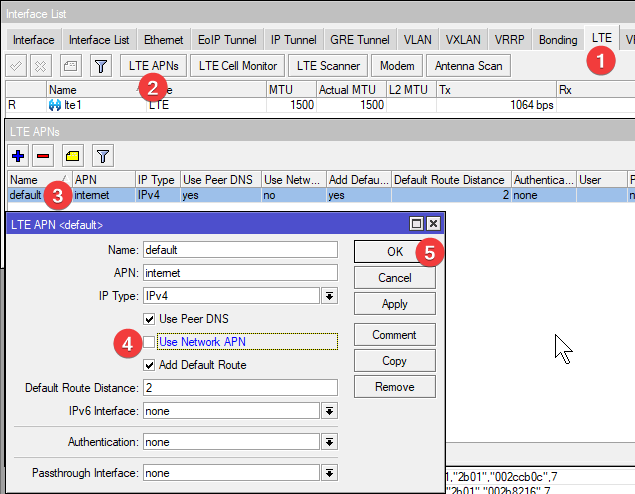Enable the Use Network APN checkbox
The height and width of the screenshot is (494, 635).
tap(149, 342)
